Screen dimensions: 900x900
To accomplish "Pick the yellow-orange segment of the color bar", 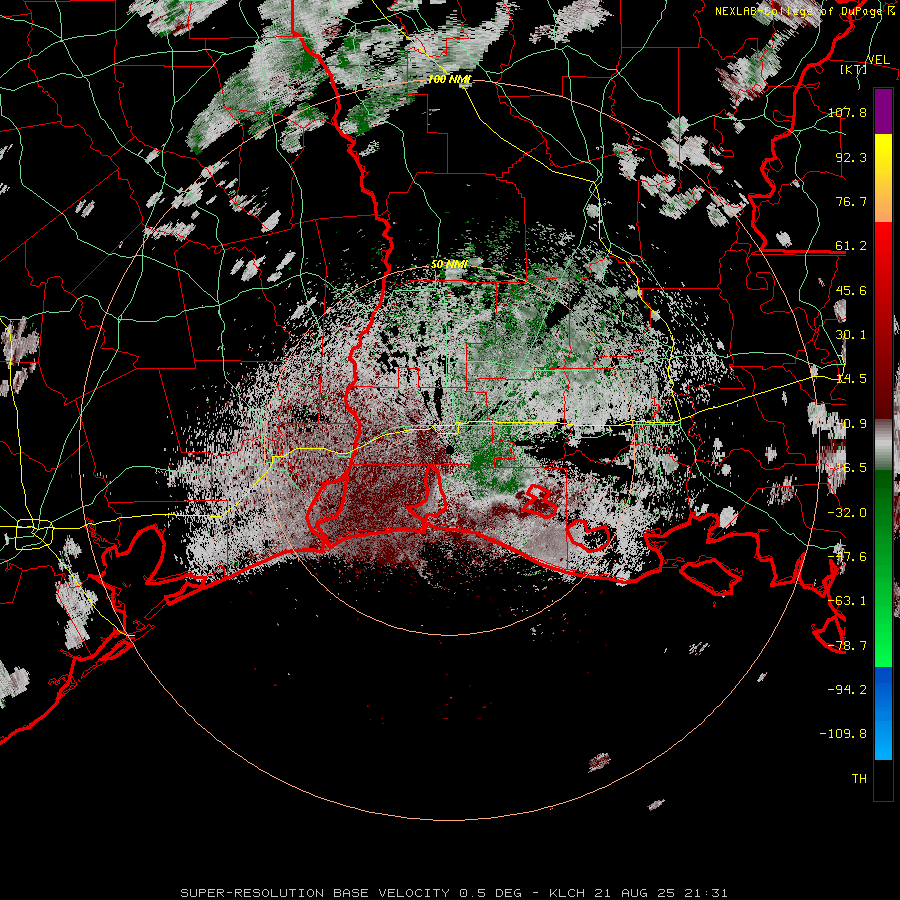I will coord(883,178).
